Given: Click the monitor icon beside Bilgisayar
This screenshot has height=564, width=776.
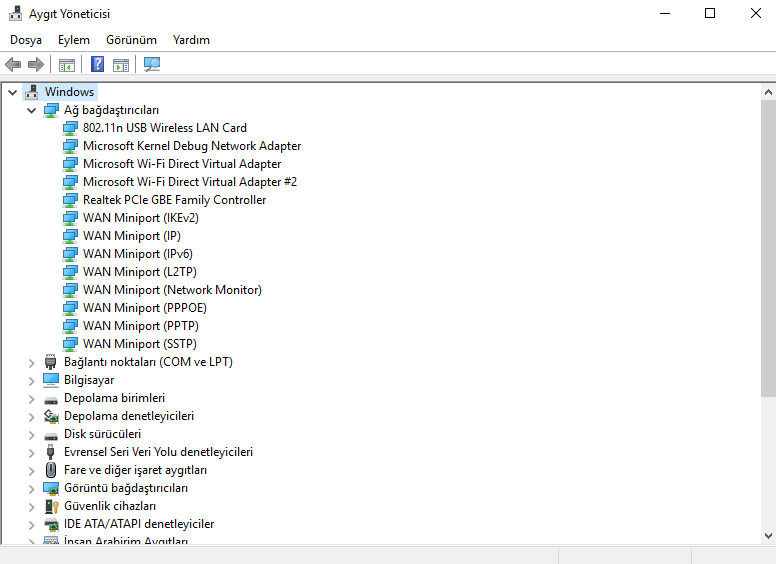Looking at the screenshot, I should click(50, 380).
